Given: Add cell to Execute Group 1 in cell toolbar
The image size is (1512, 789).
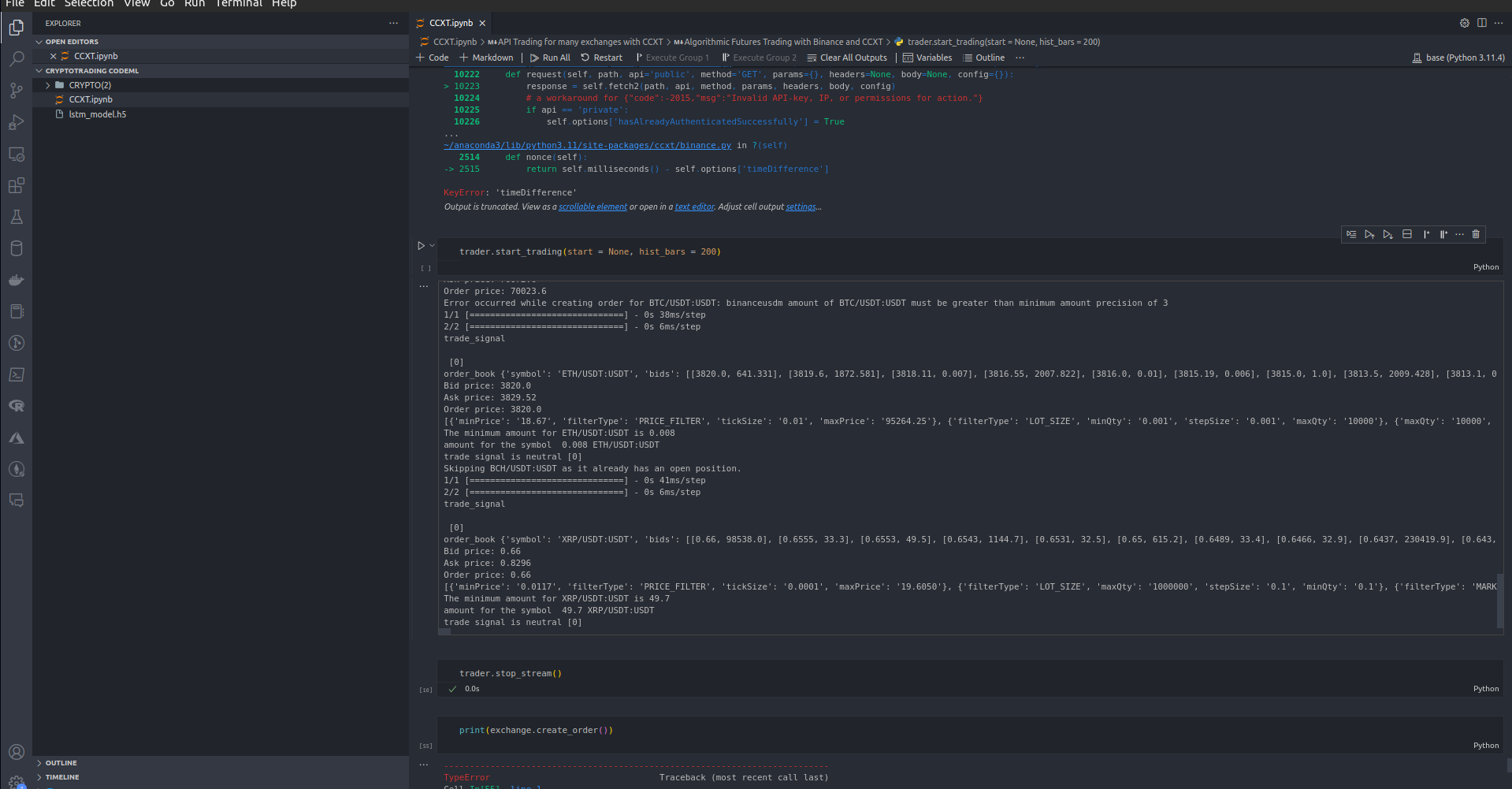Looking at the screenshot, I should [1425, 234].
